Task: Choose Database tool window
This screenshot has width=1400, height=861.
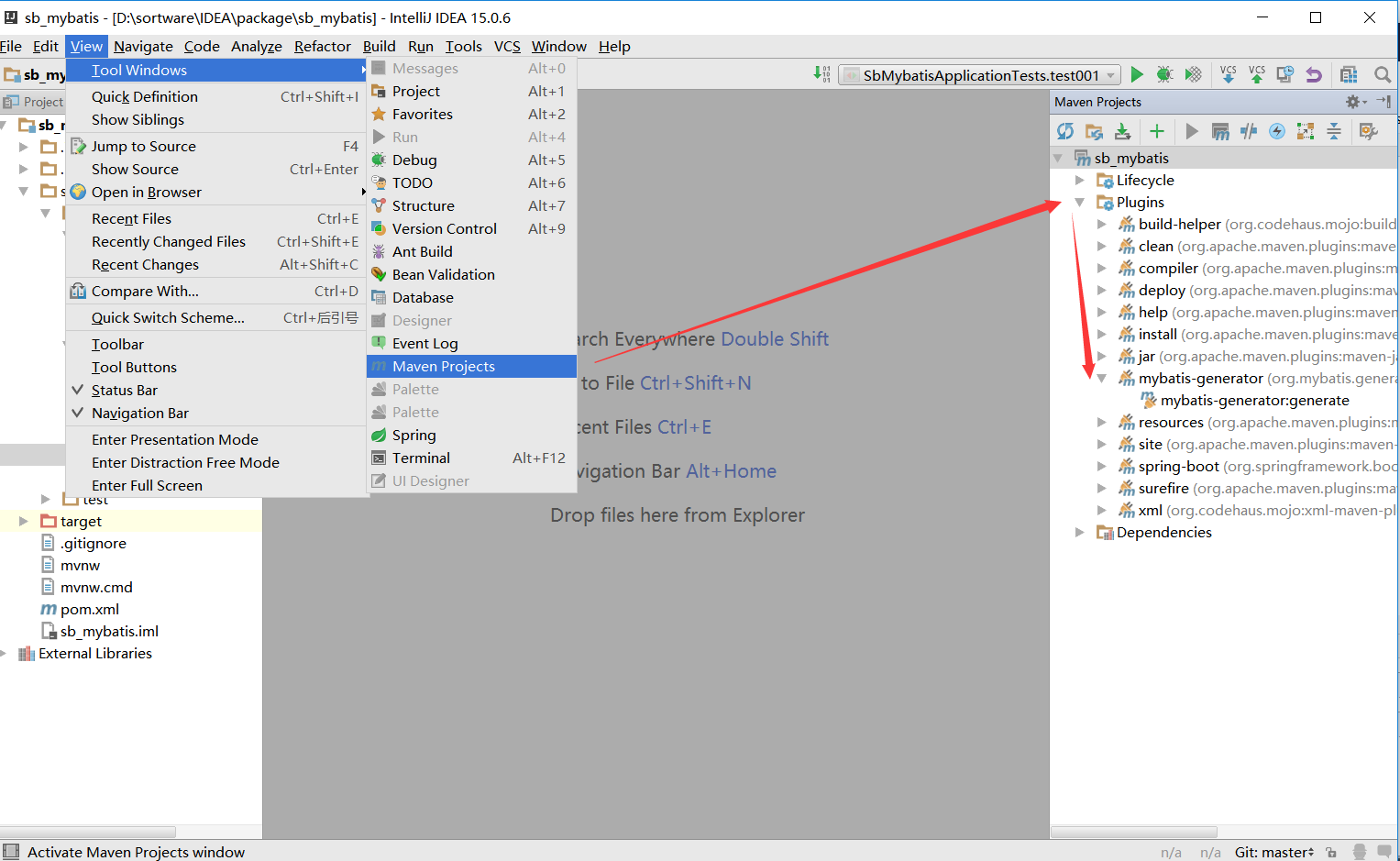Action: coord(471,297)
